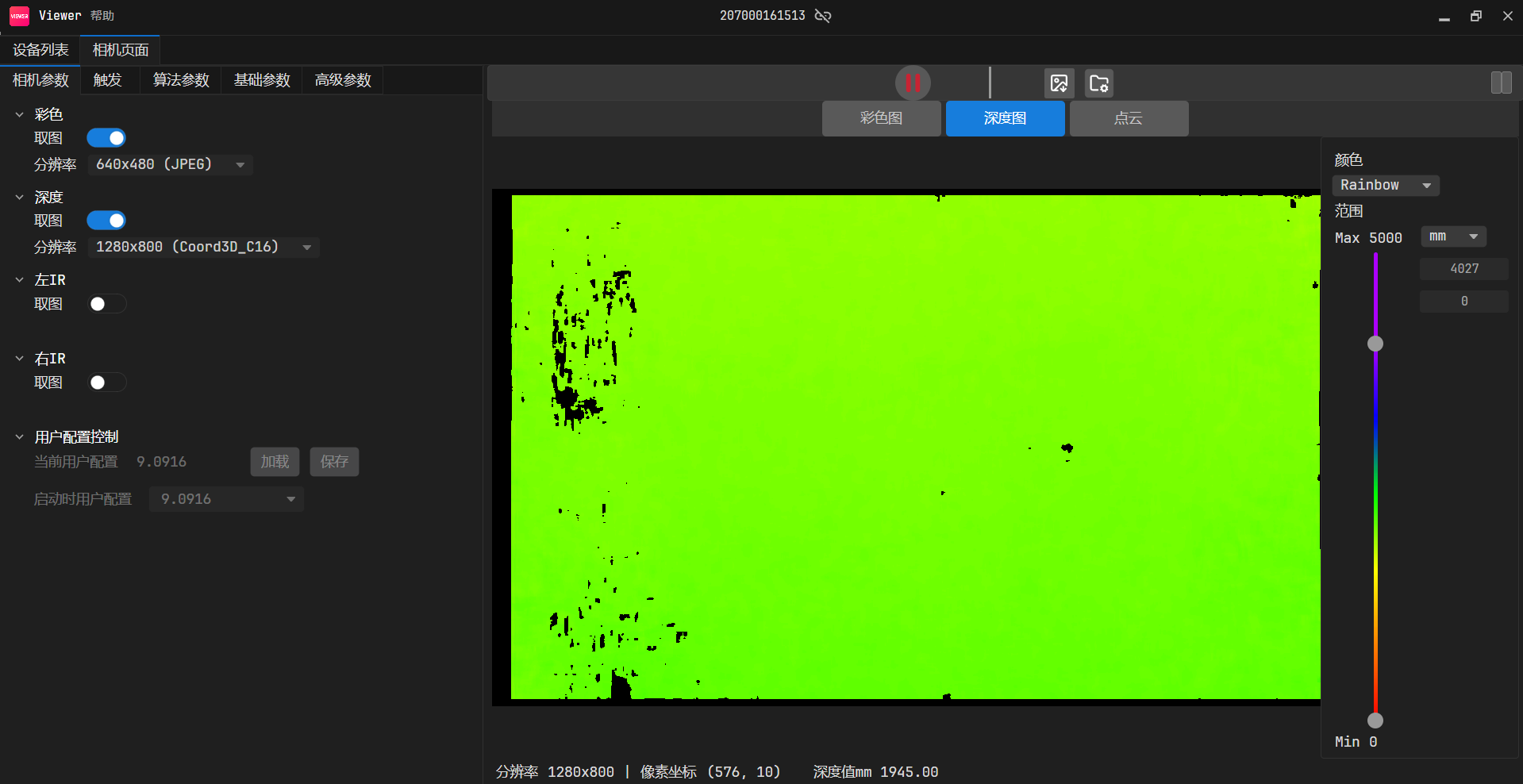The height and width of the screenshot is (784, 1523).
Task: Click the upper range slider handle
Action: (x=1375, y=344)
